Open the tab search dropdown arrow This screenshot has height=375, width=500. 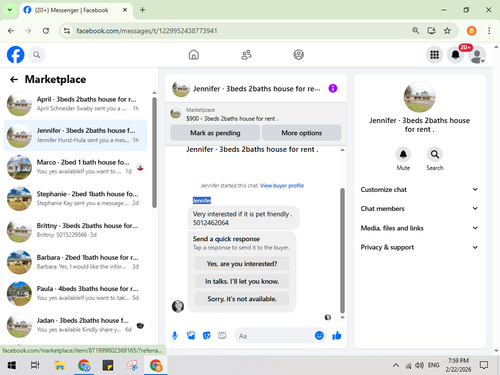pos(10,10)
